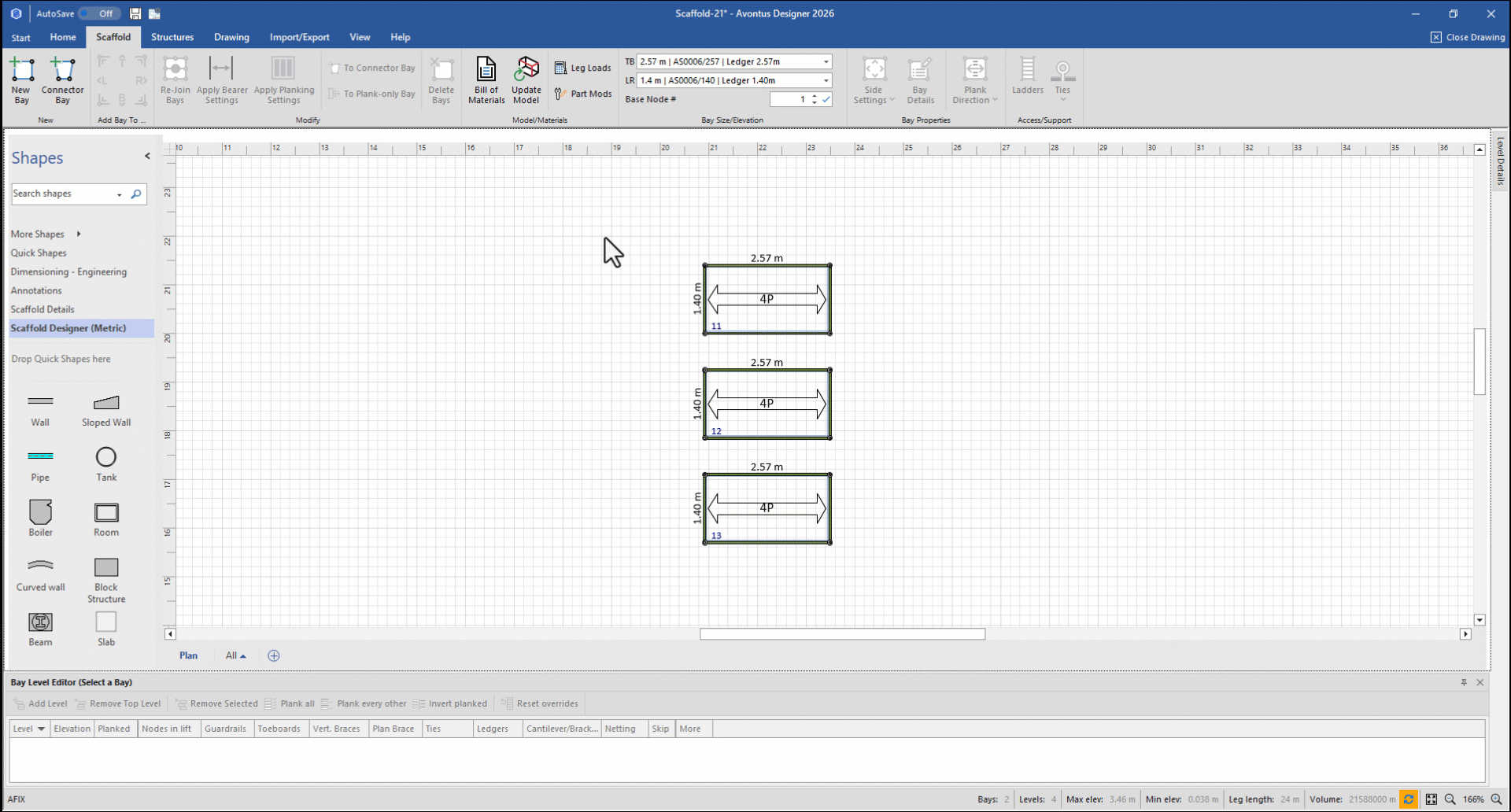Open the TB ledger size dropdown

point(826,61)
